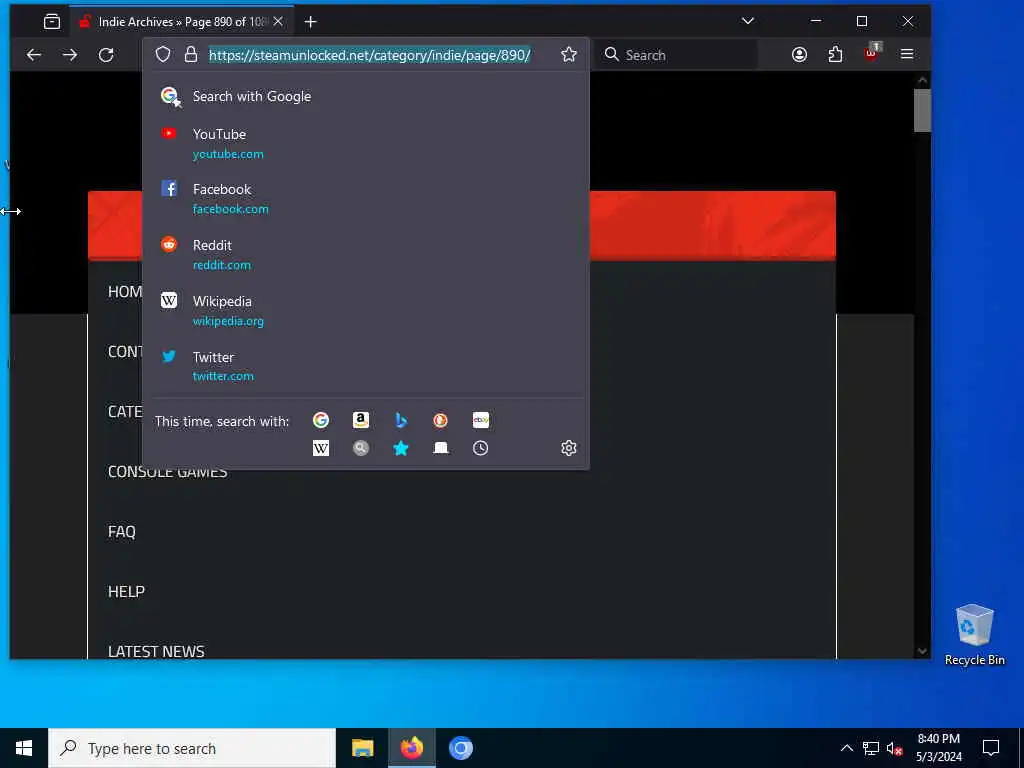List all tabs dropdown arrow

(748, 21)
